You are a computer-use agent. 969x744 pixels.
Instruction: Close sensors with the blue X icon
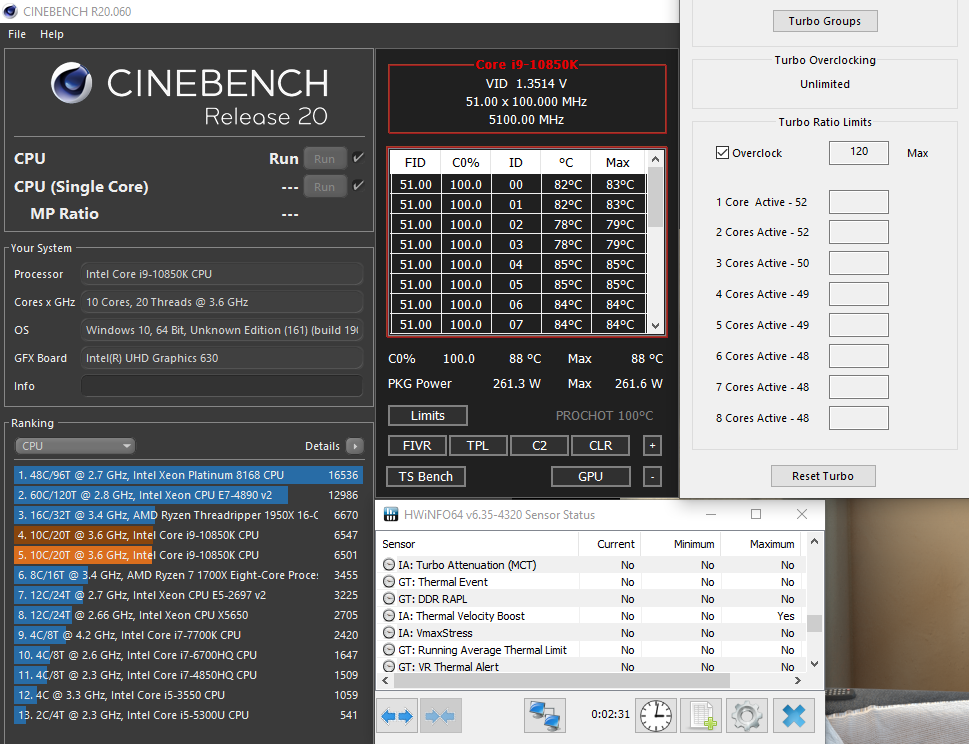click(793, 716)
